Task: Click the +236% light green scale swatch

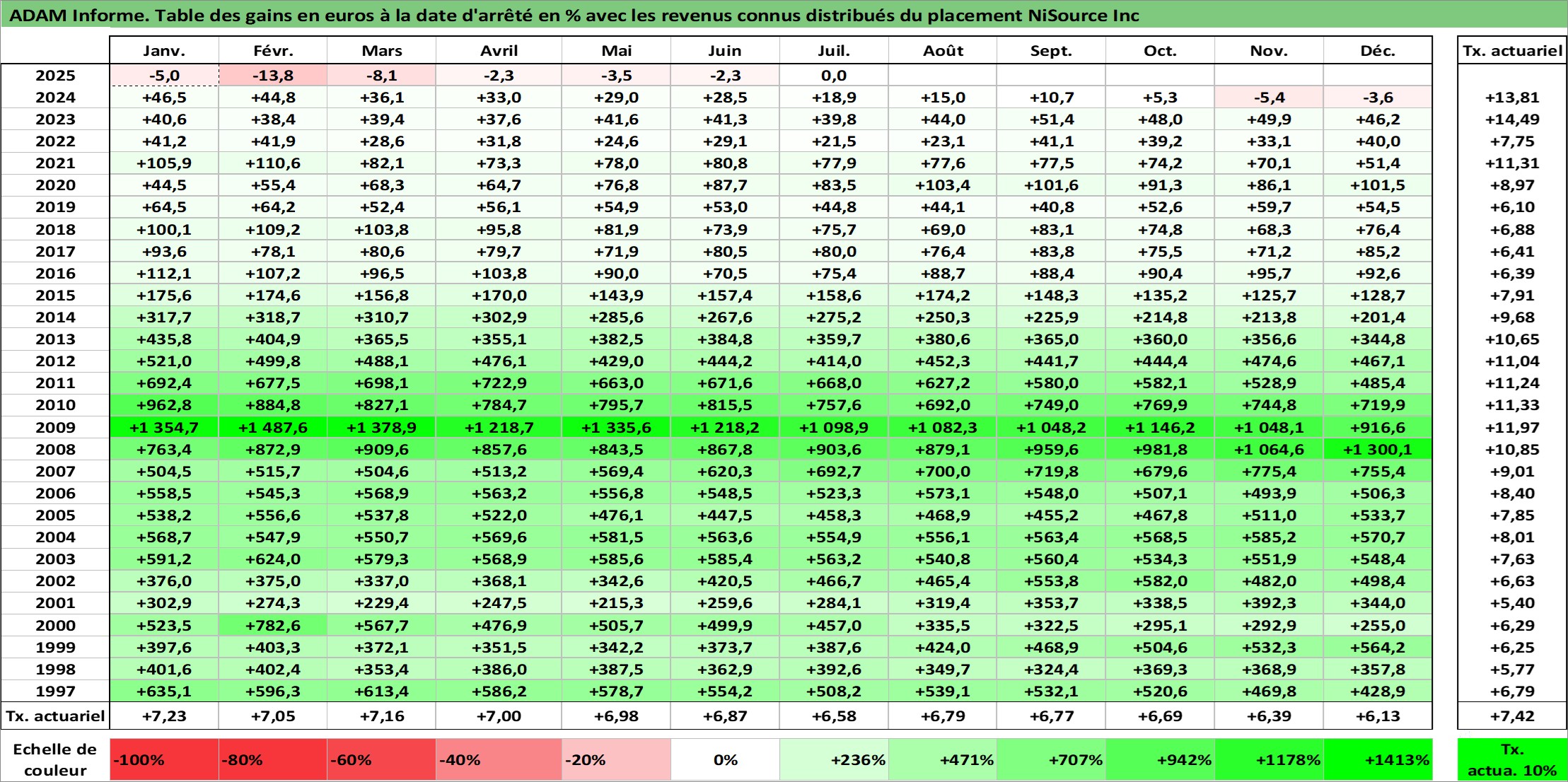Action: point(834,759)
